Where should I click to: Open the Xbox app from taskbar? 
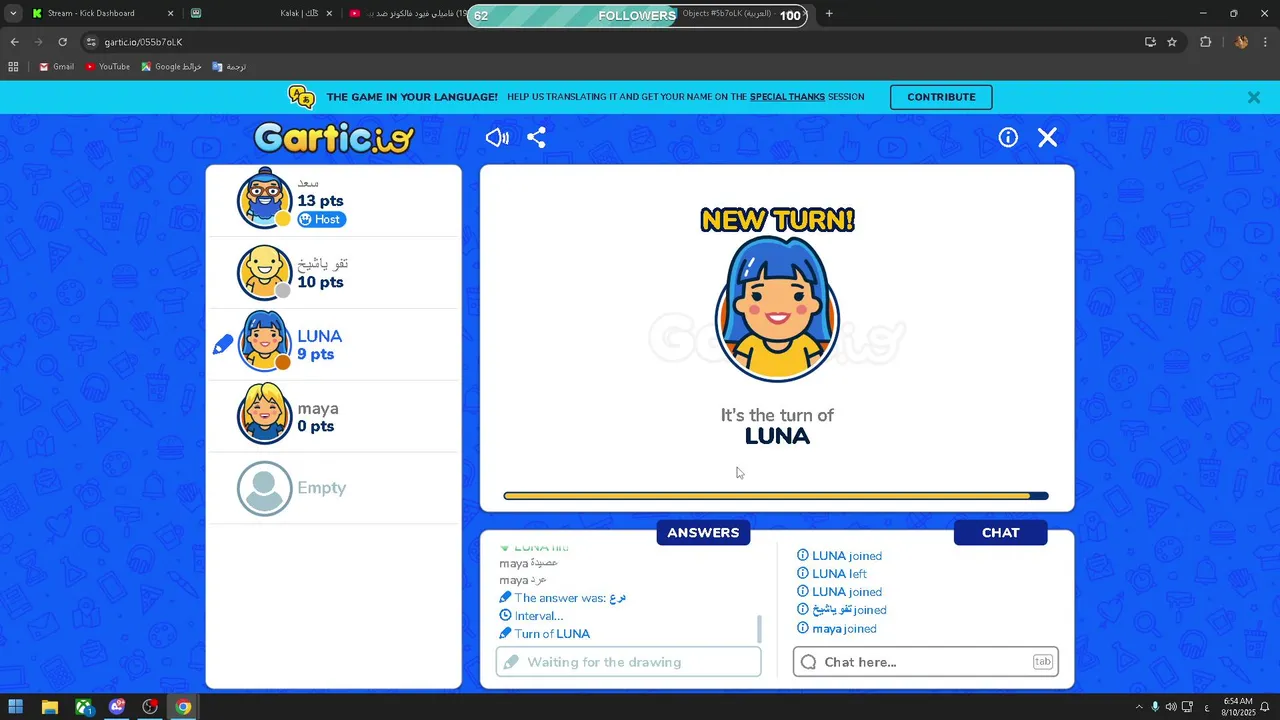(x=84, y=707)
